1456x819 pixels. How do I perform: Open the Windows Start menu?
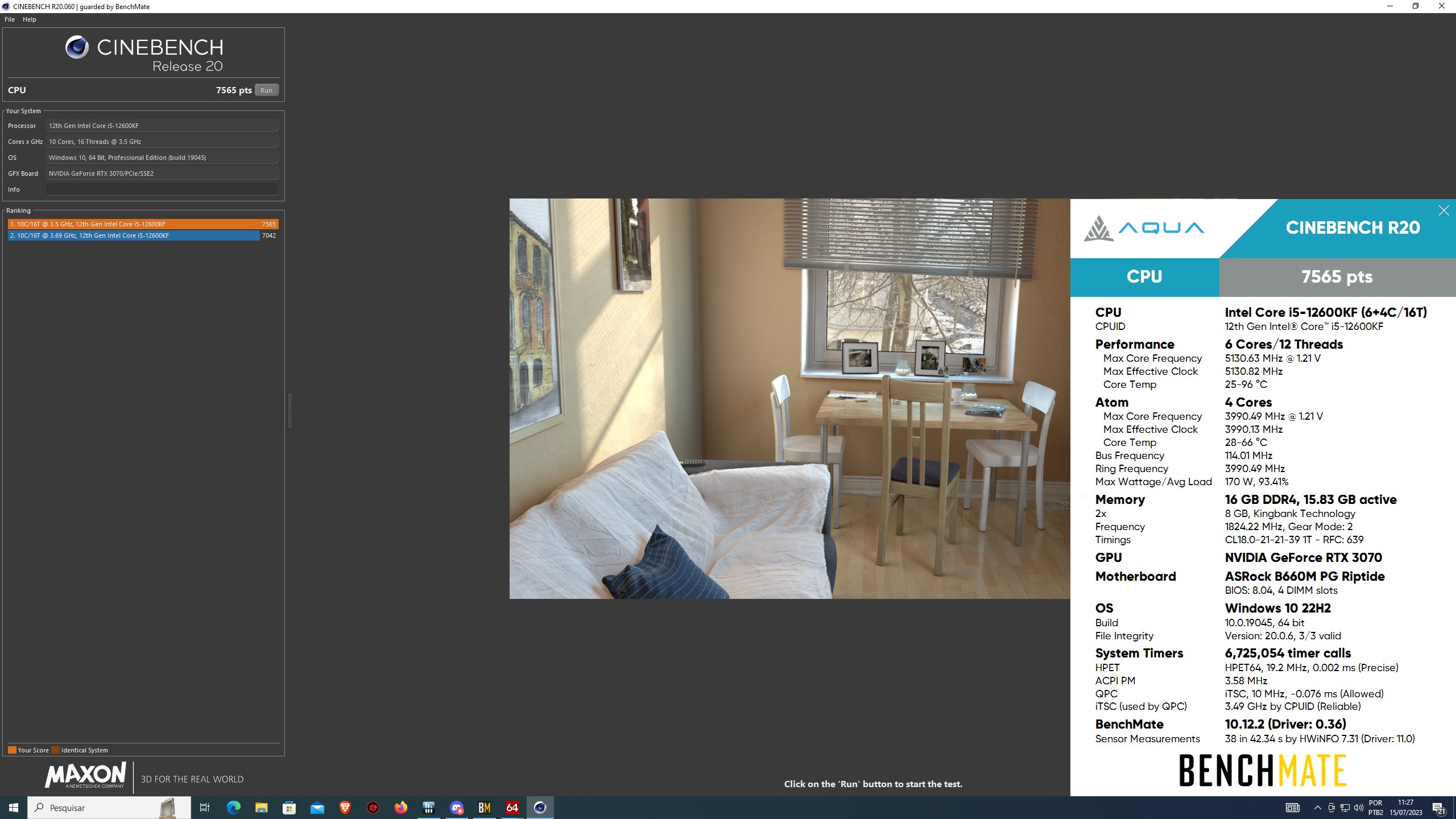click(14, 808)
